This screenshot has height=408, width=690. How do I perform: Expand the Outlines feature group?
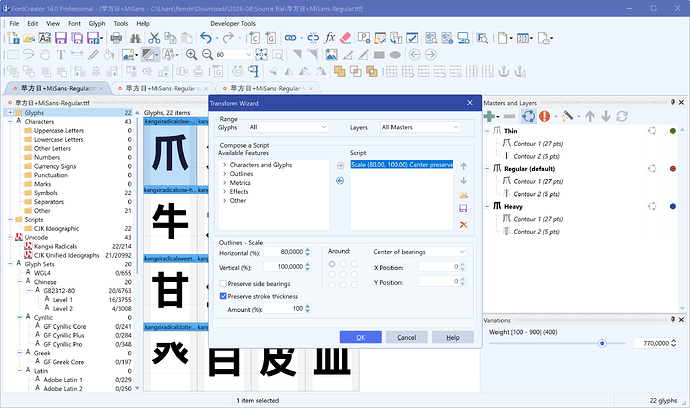[x=224, y=174]
